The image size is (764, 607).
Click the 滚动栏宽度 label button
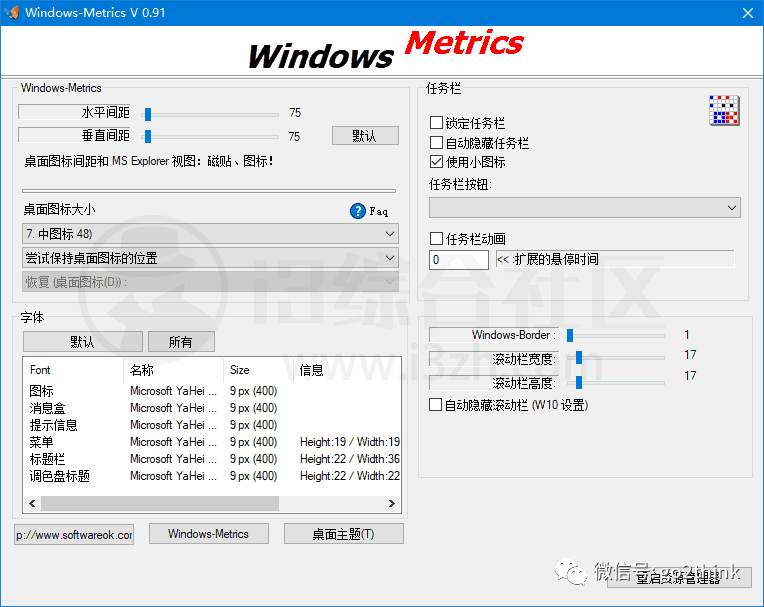point(494,359)
